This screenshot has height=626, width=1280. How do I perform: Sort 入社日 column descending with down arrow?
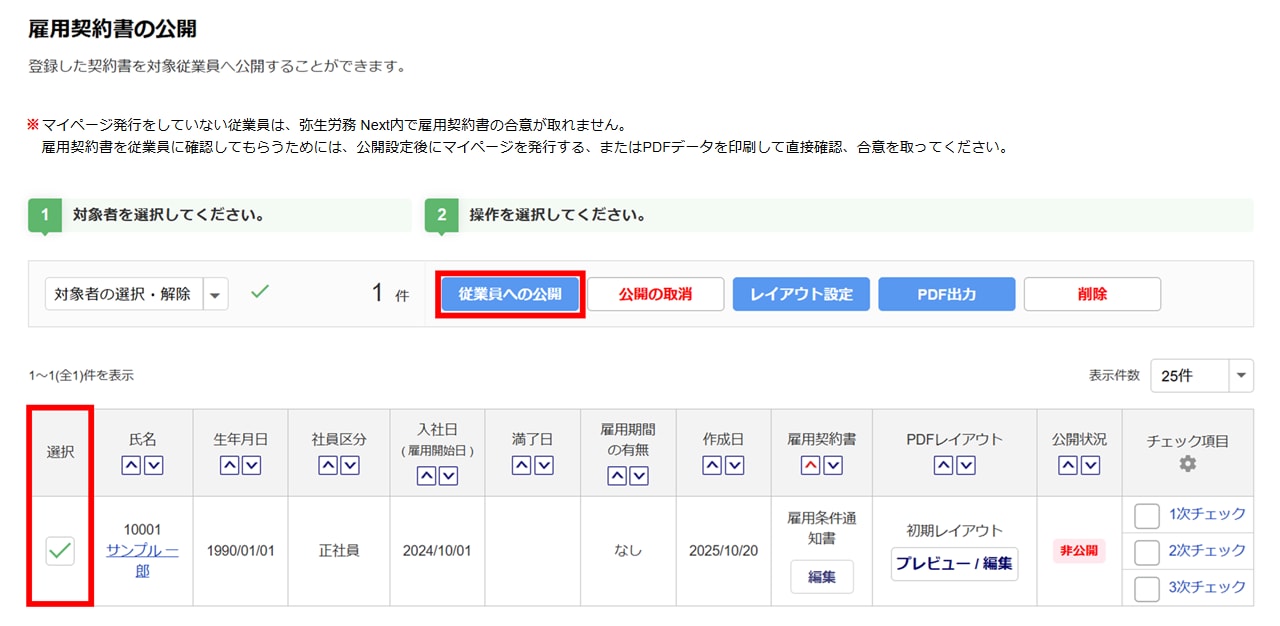click(448, 477)
